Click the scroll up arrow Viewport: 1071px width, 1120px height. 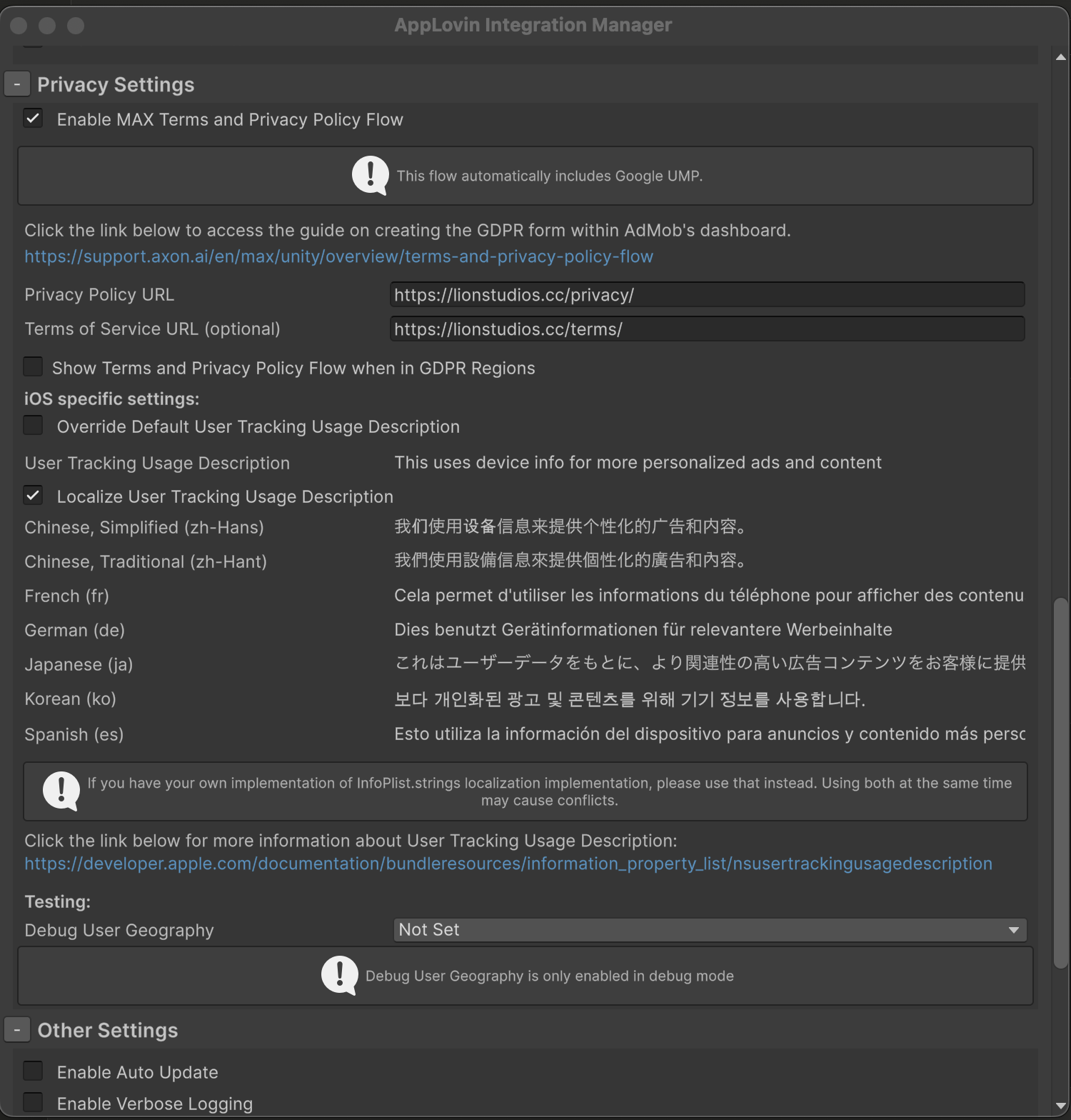1061,57
